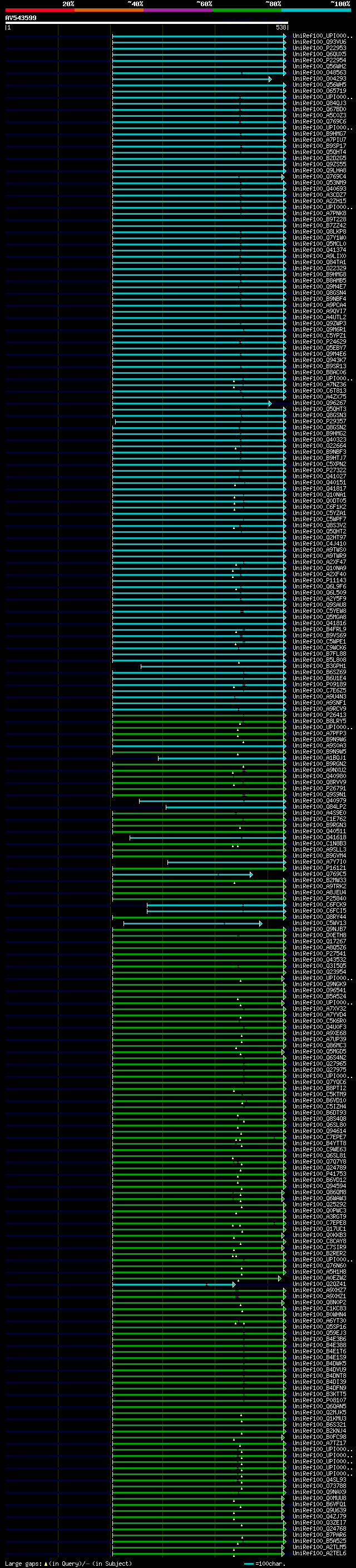Open hit UniRef100_A7Y7I0
356x1568 pixels.
tap(319, 862)
